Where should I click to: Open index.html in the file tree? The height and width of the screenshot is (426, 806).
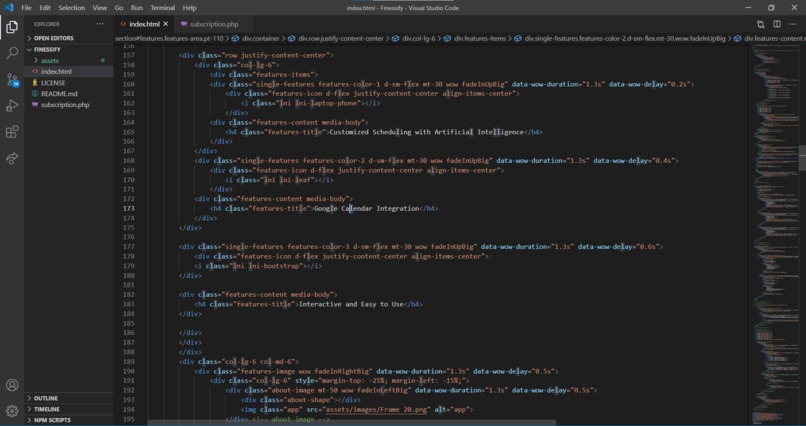(69, 71)
